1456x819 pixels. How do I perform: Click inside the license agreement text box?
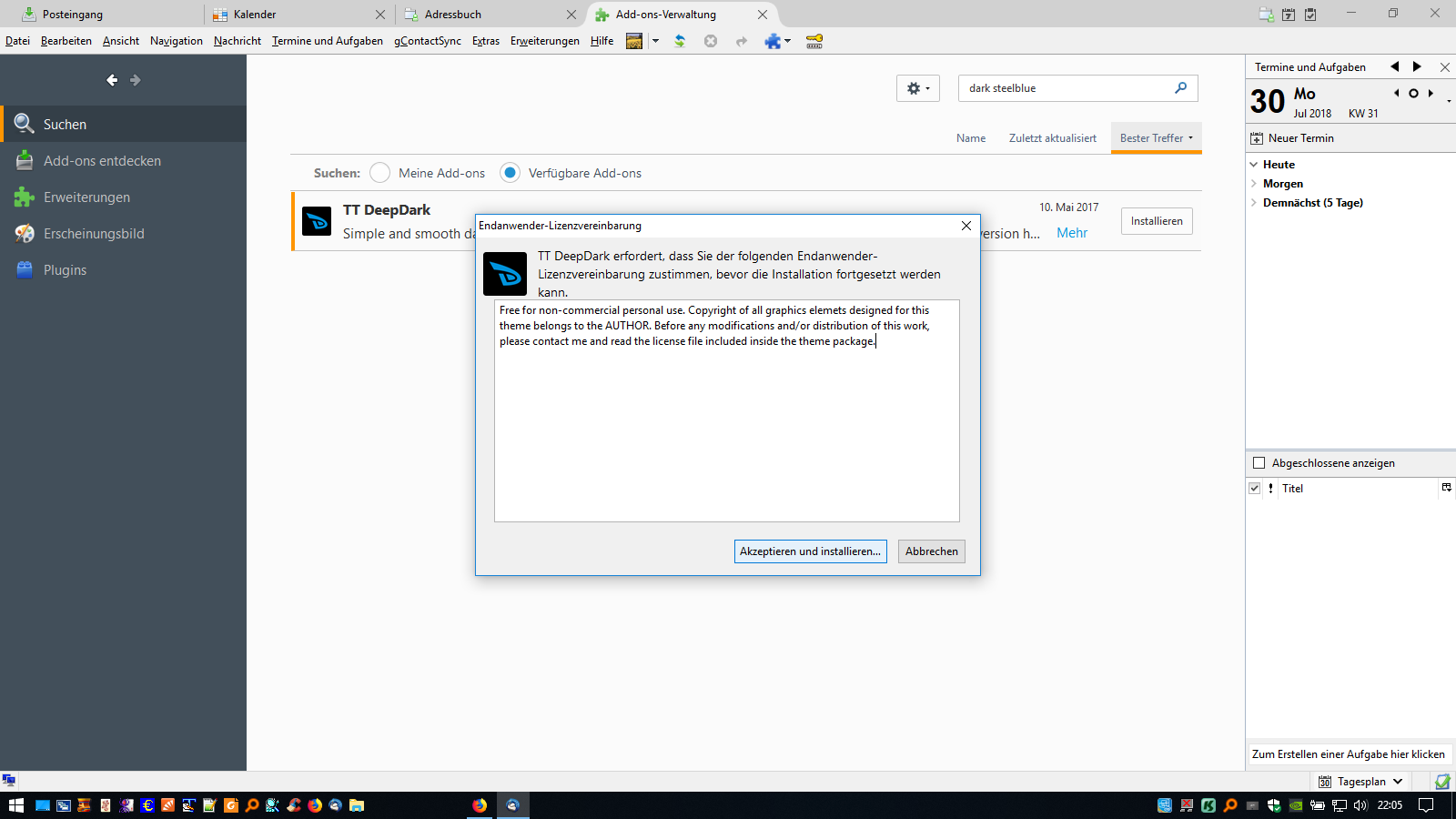[727, 410]
